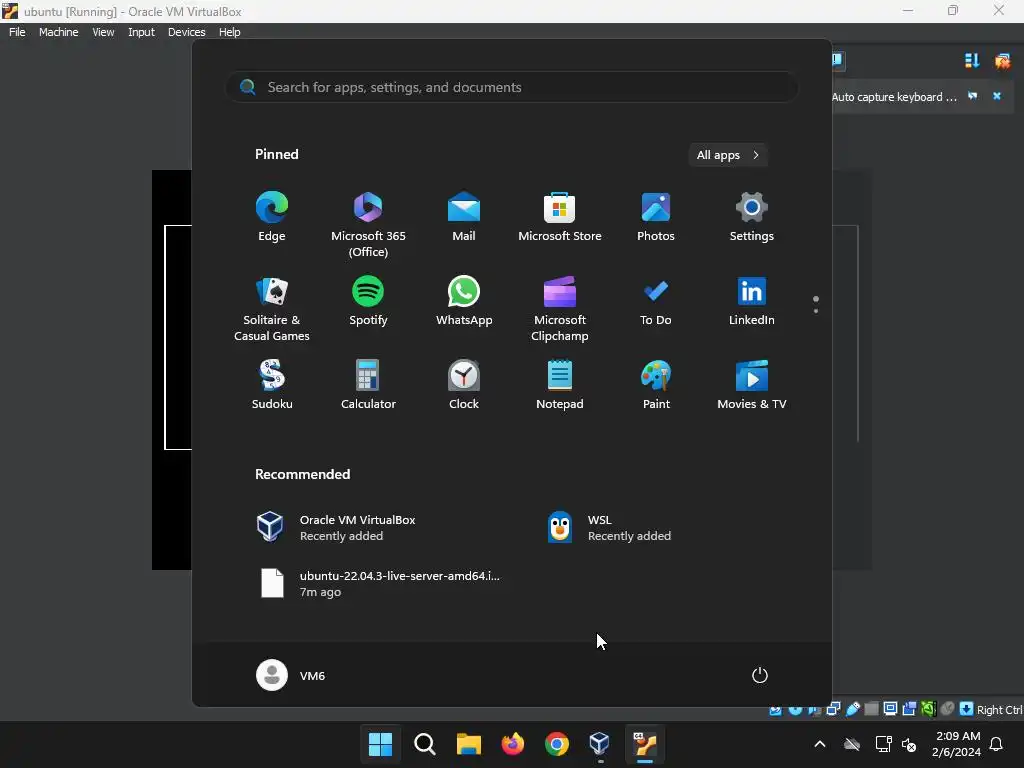This screenshot has height=768, width=1024.
Task: Click VirtualBox delete all notifications icon
Action: click(1002, 61)
